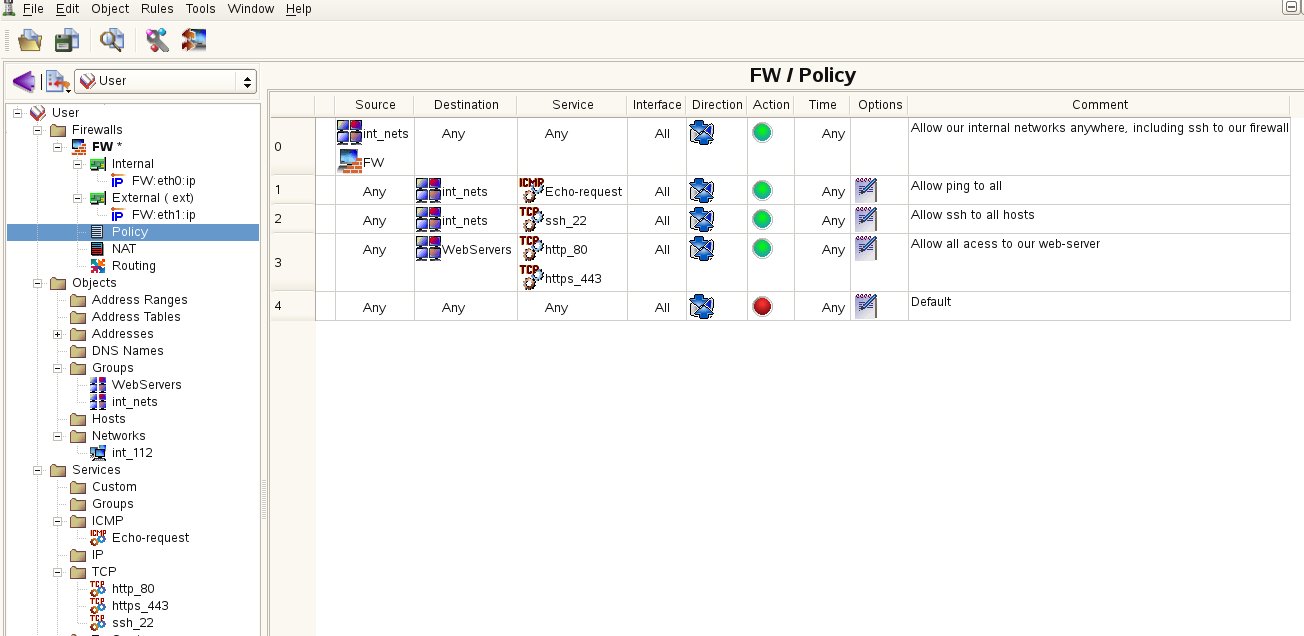1304x636 pixels.
Task: Open the Window menu
Action: (251, 8)
